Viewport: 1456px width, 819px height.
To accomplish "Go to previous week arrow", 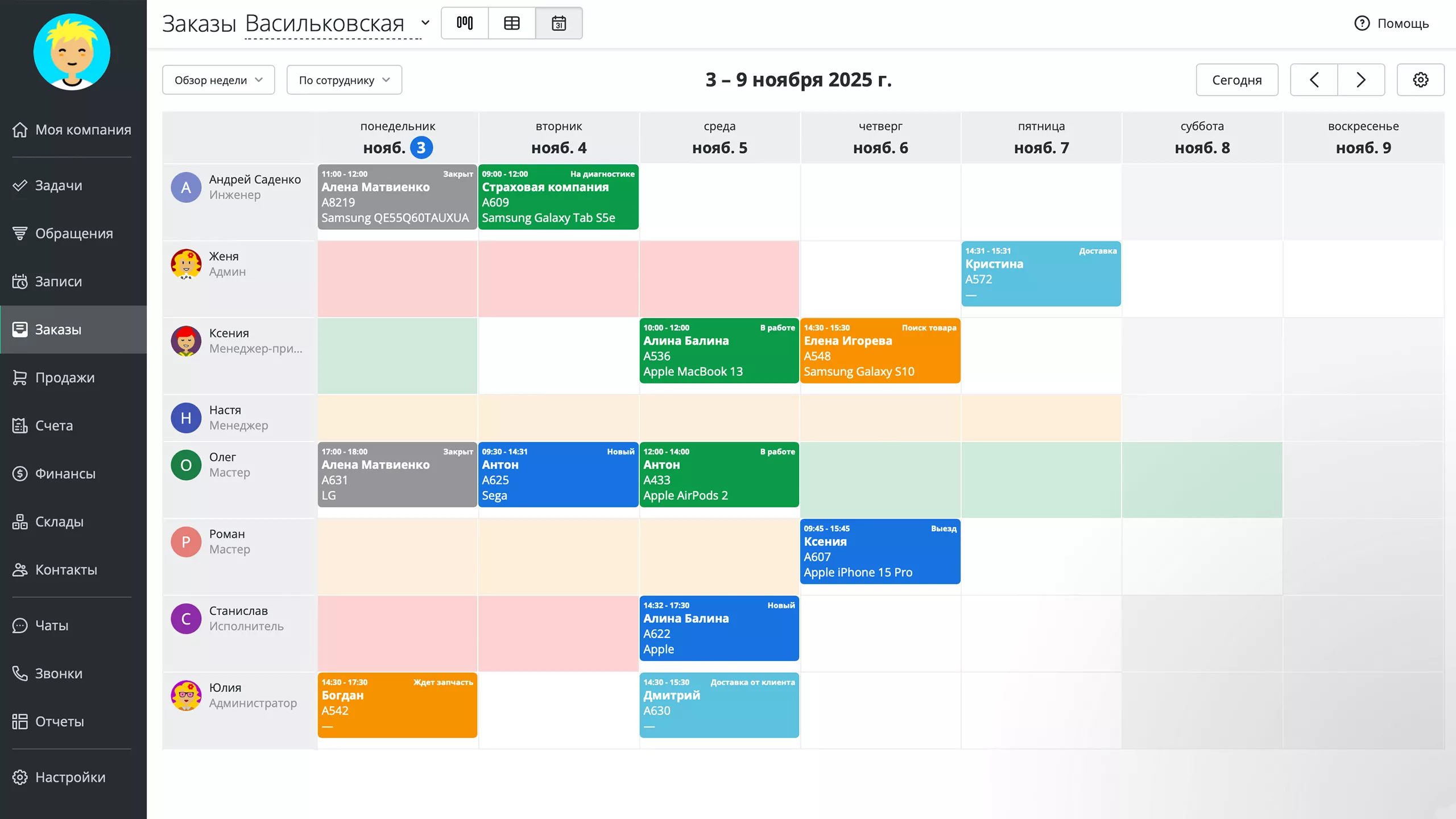I will [x=1314, y=80].
